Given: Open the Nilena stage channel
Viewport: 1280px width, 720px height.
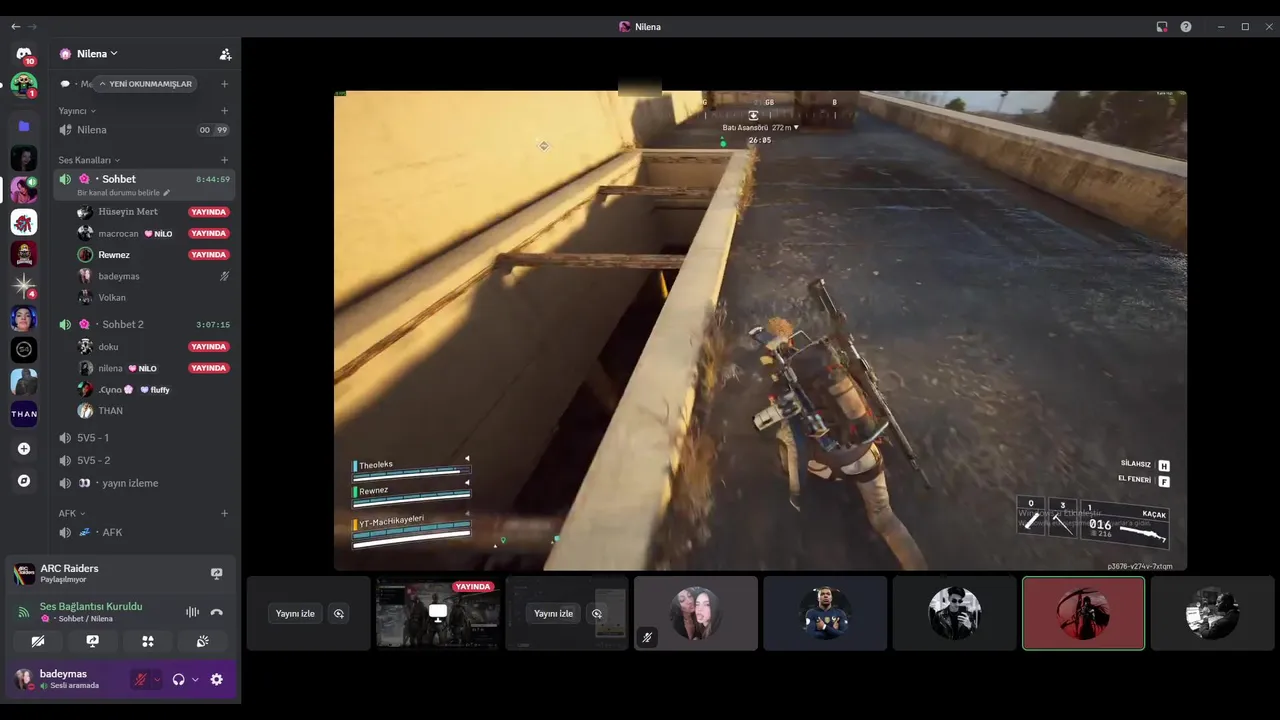Looking at the screenshot, I should 143,130.
